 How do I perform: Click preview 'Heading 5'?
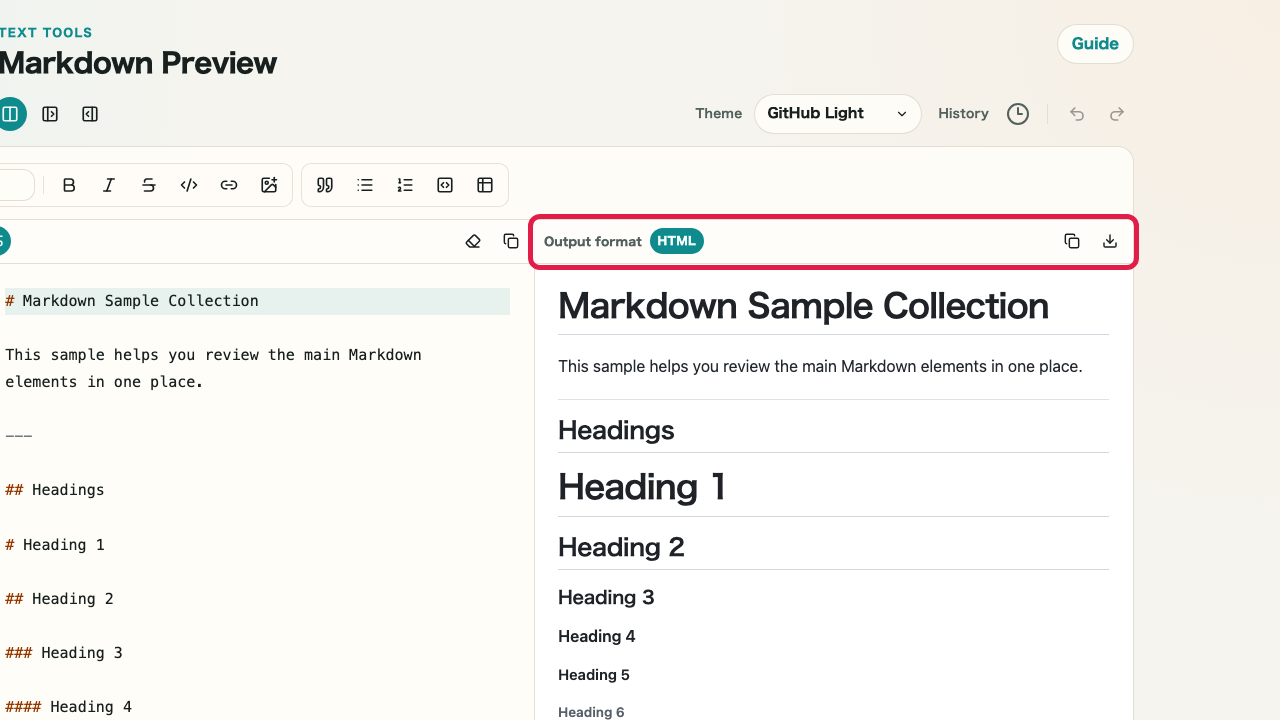point(594,675)
